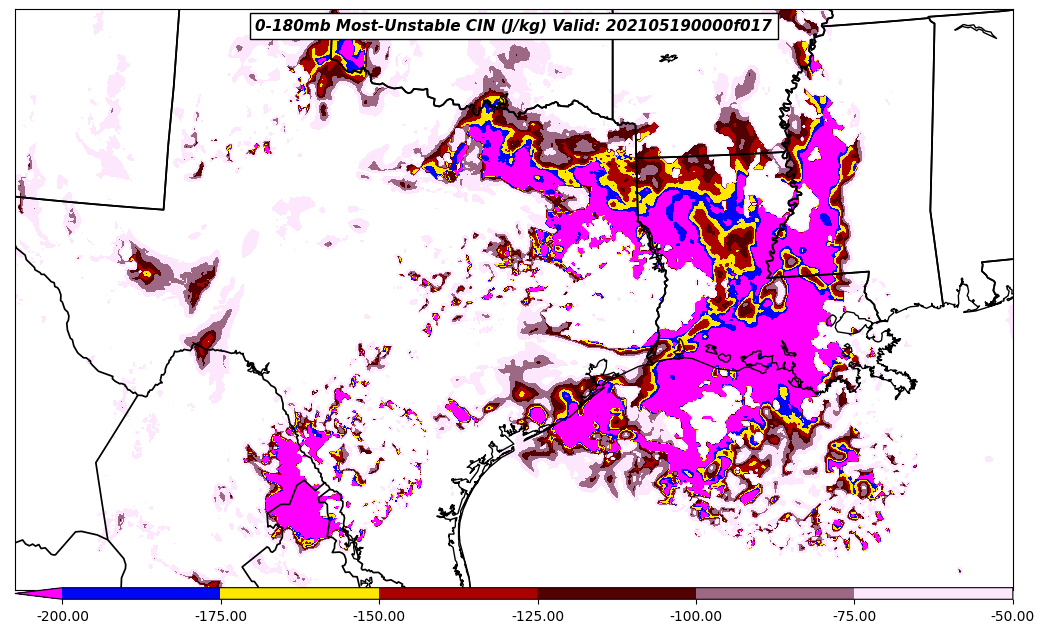Click the magenta arrow tip of the colorbar
The image size is (1044, 633).
pos(40,593)
